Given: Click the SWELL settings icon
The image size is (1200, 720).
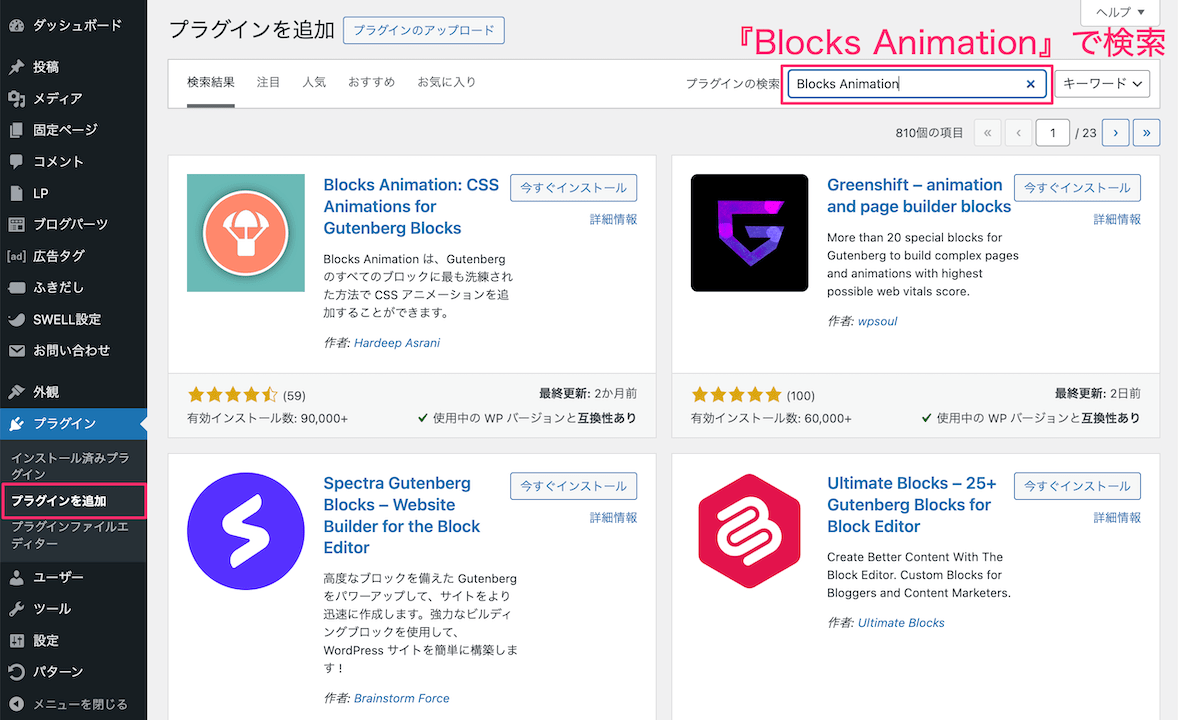Looking at the screenshot, I should tap(16, 320).
